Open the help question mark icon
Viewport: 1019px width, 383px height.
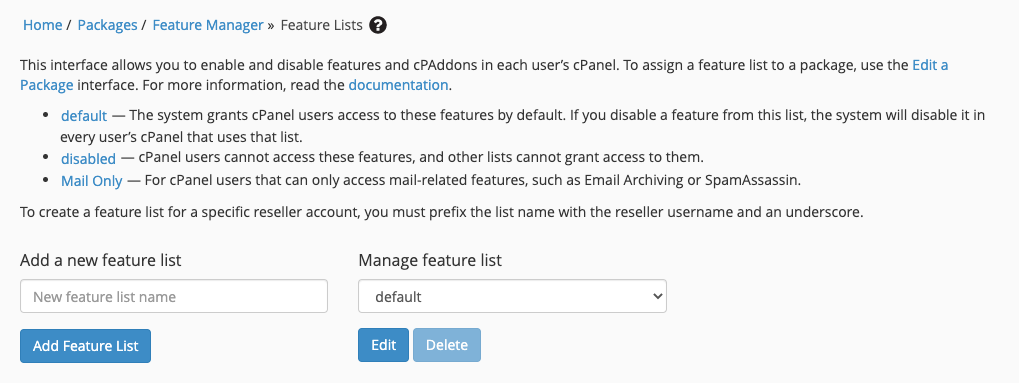click(x=378, y=25)
